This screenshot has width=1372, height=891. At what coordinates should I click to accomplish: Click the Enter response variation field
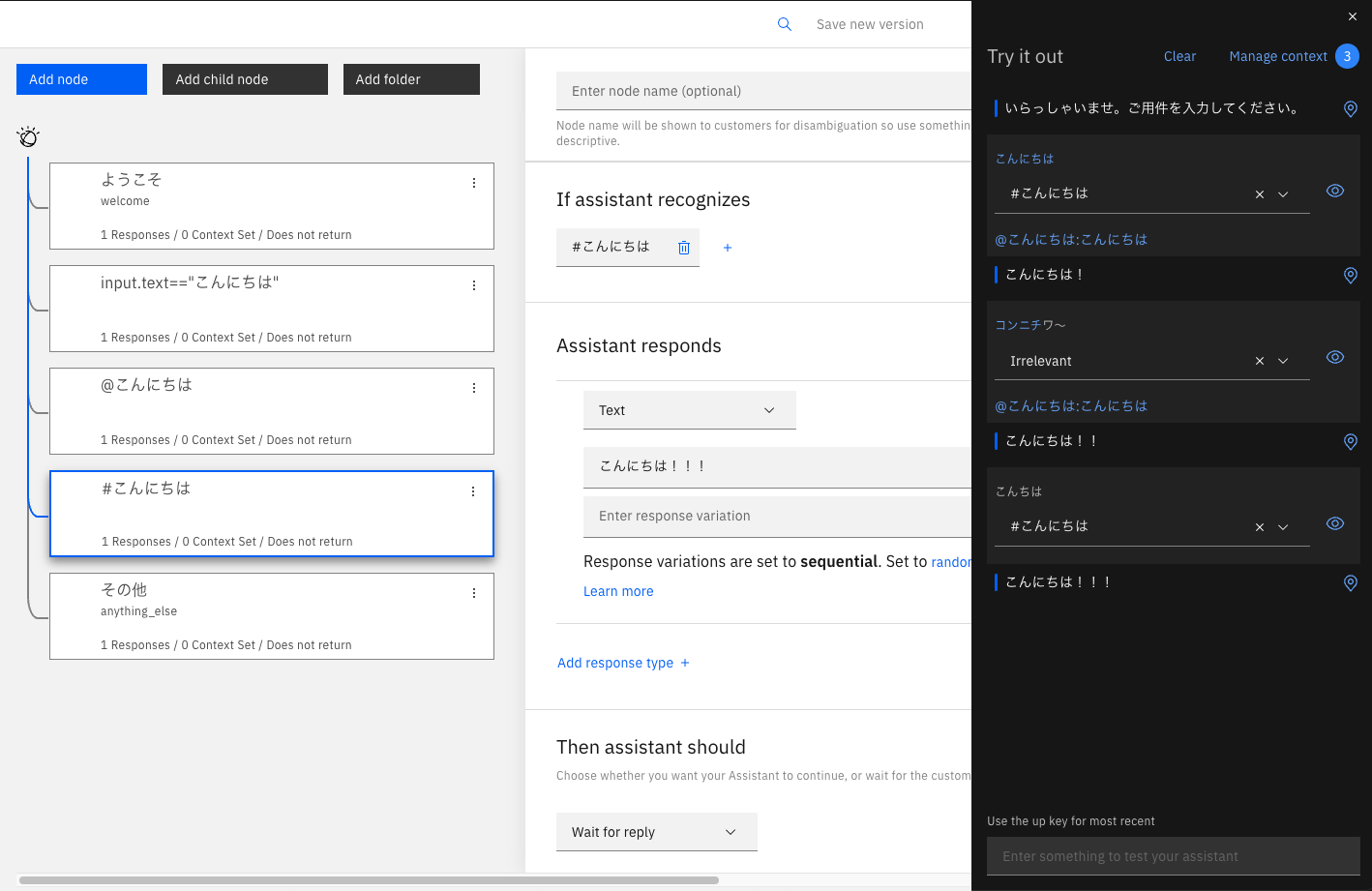[x=777, y=517]
